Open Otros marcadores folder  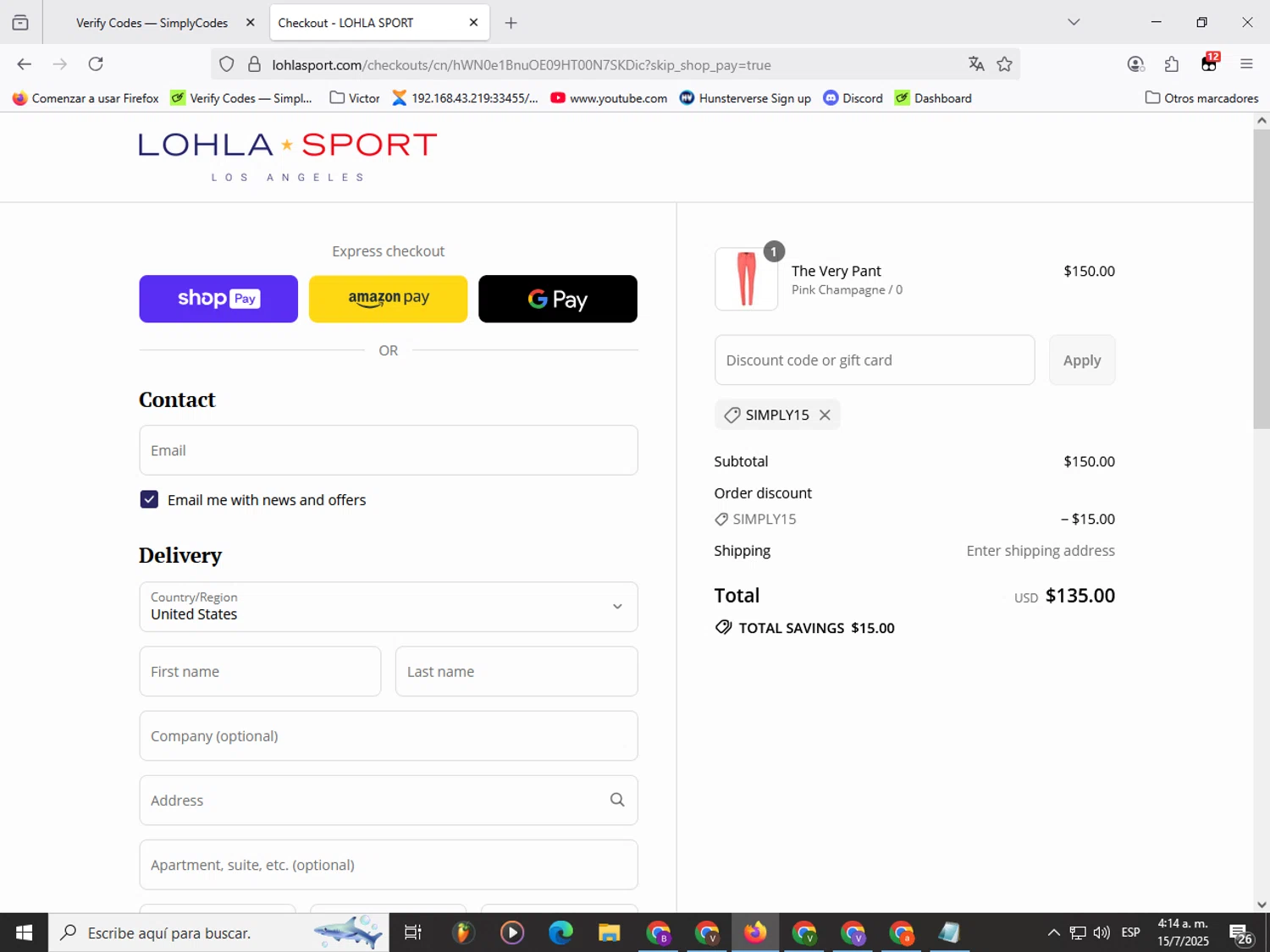pos(1201,98)
